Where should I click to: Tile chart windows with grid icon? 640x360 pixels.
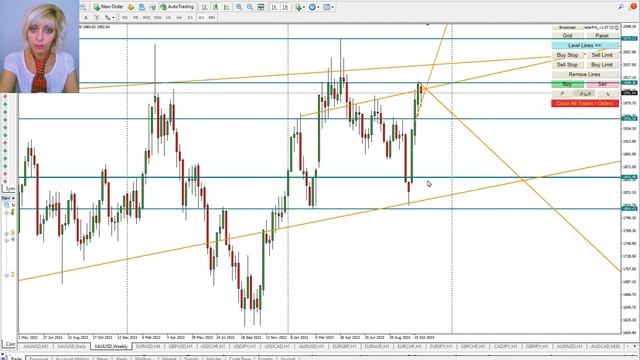point(261,7)
